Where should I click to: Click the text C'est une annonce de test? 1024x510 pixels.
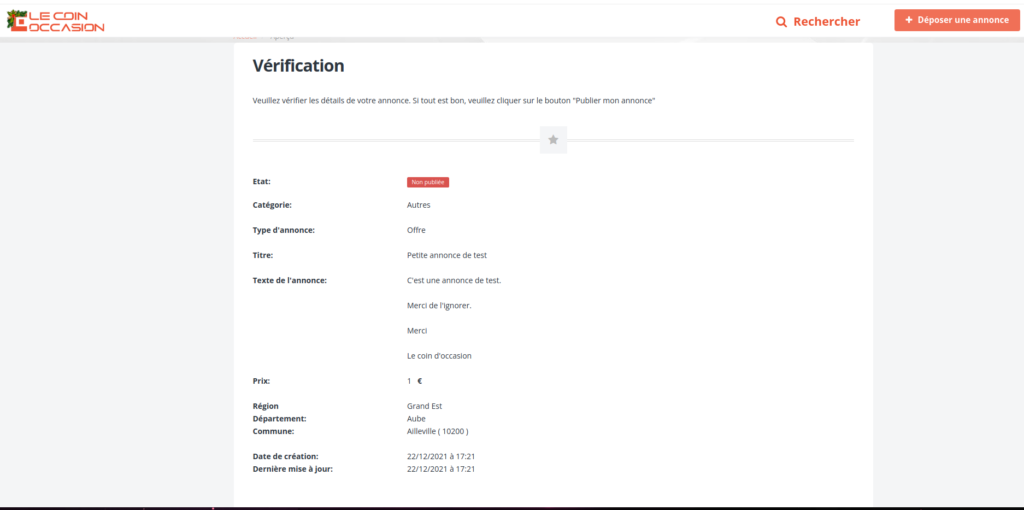click(x=454, y=280)
